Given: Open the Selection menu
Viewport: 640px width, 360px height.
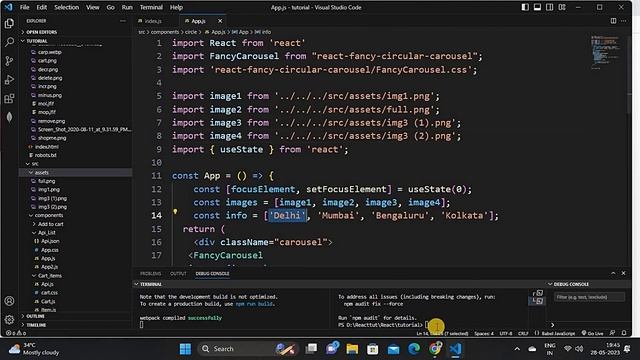Looking at the screenshot, I should 67,7.
